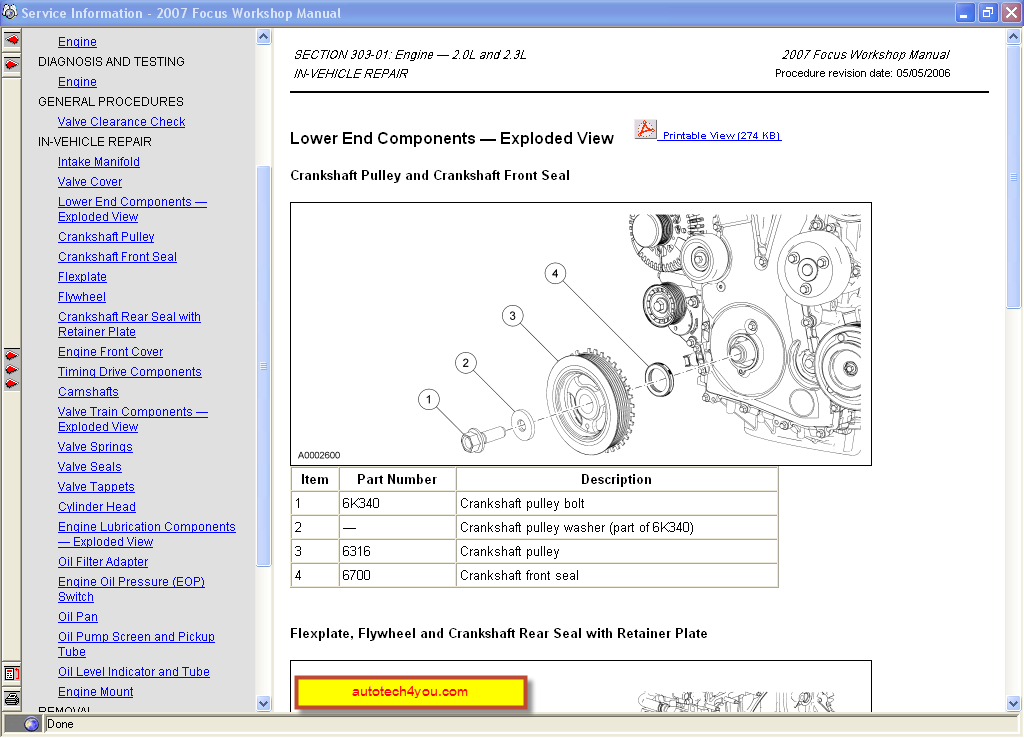Click the 'Crankshaft front seal' description cell
The height and width of the screenshot is (738, 1024).
coord(616,575)
